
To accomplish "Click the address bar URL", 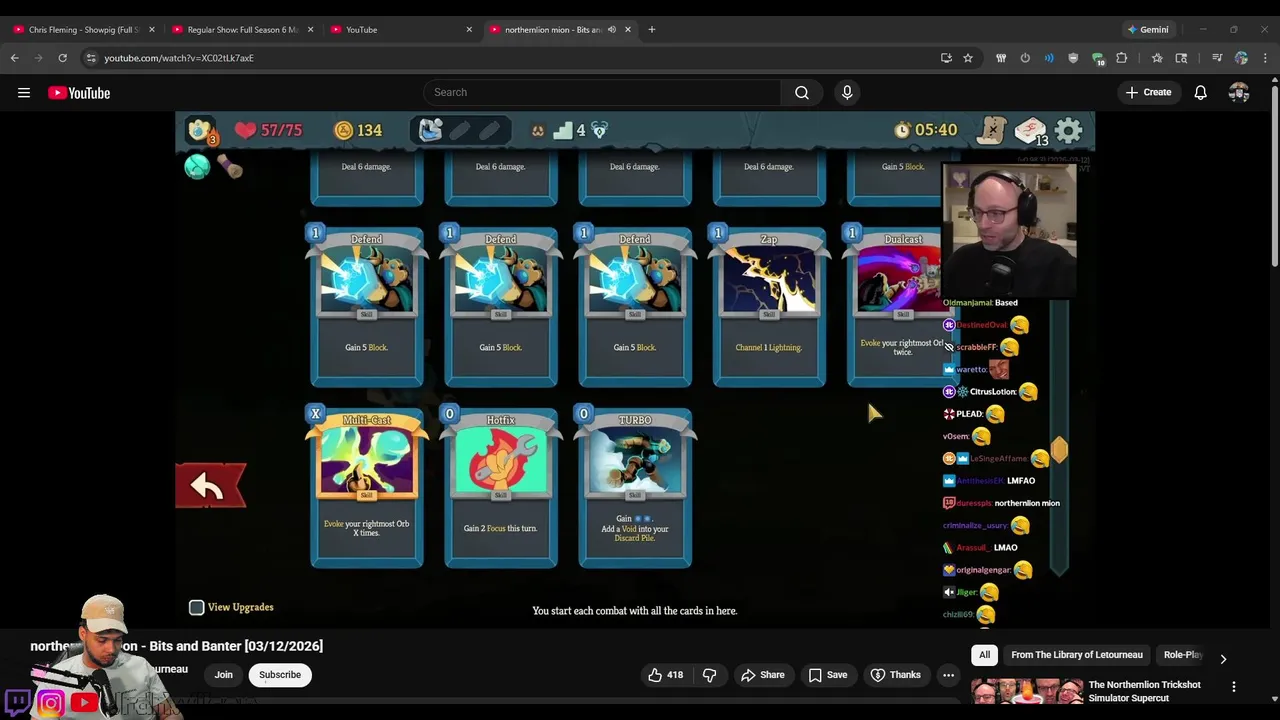I will tap(179, 58).
